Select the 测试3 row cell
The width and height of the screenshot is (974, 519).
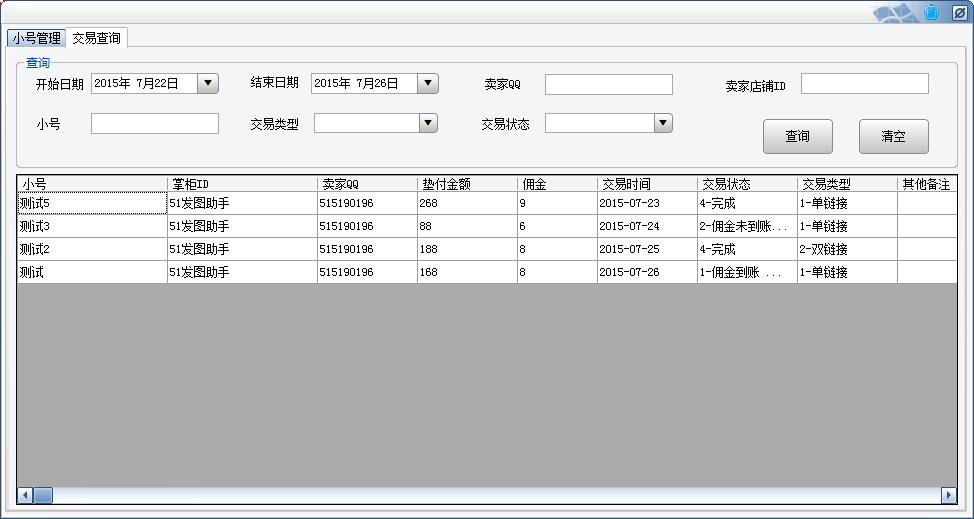tap(92, 226)
